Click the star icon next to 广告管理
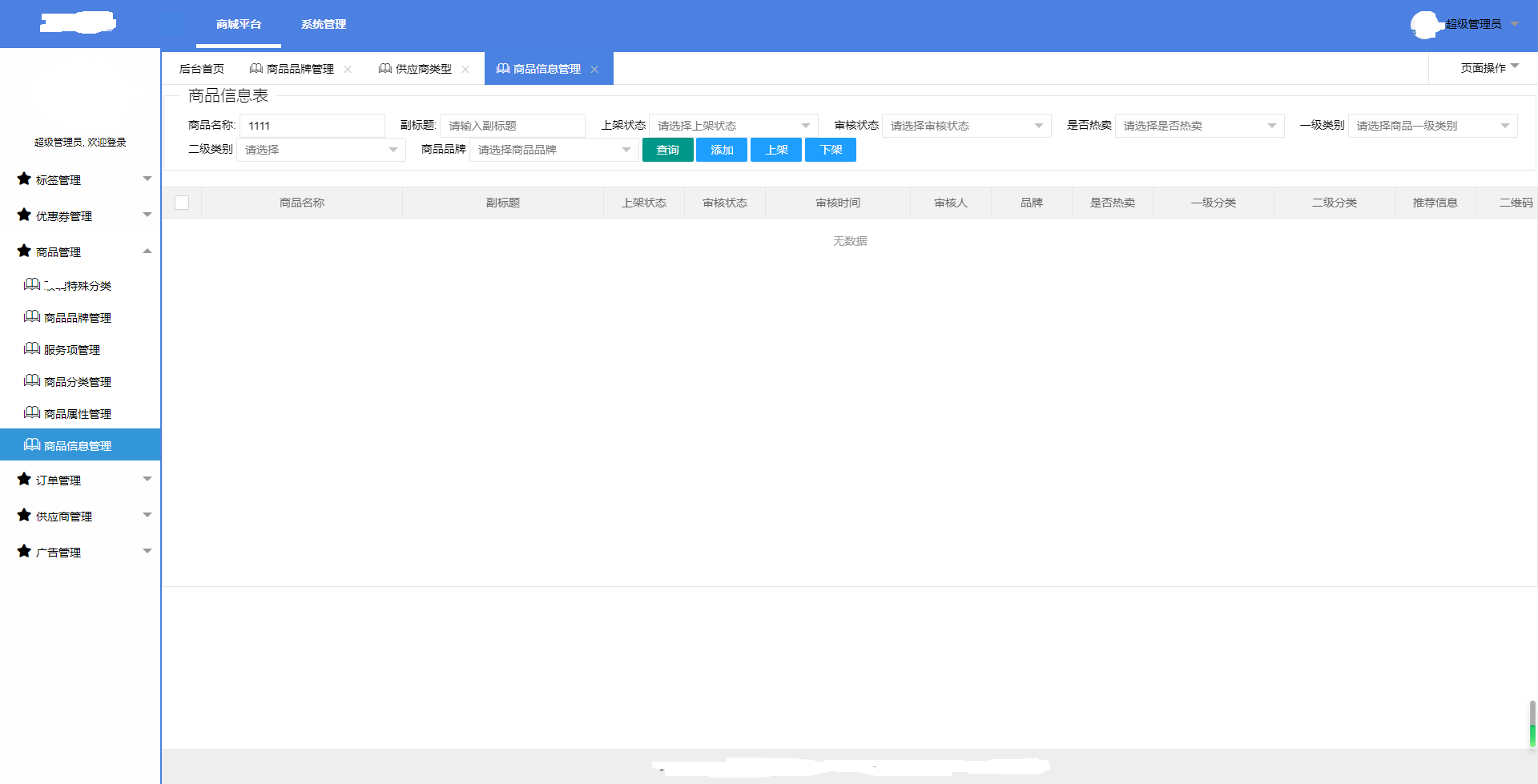 point(24,552)
